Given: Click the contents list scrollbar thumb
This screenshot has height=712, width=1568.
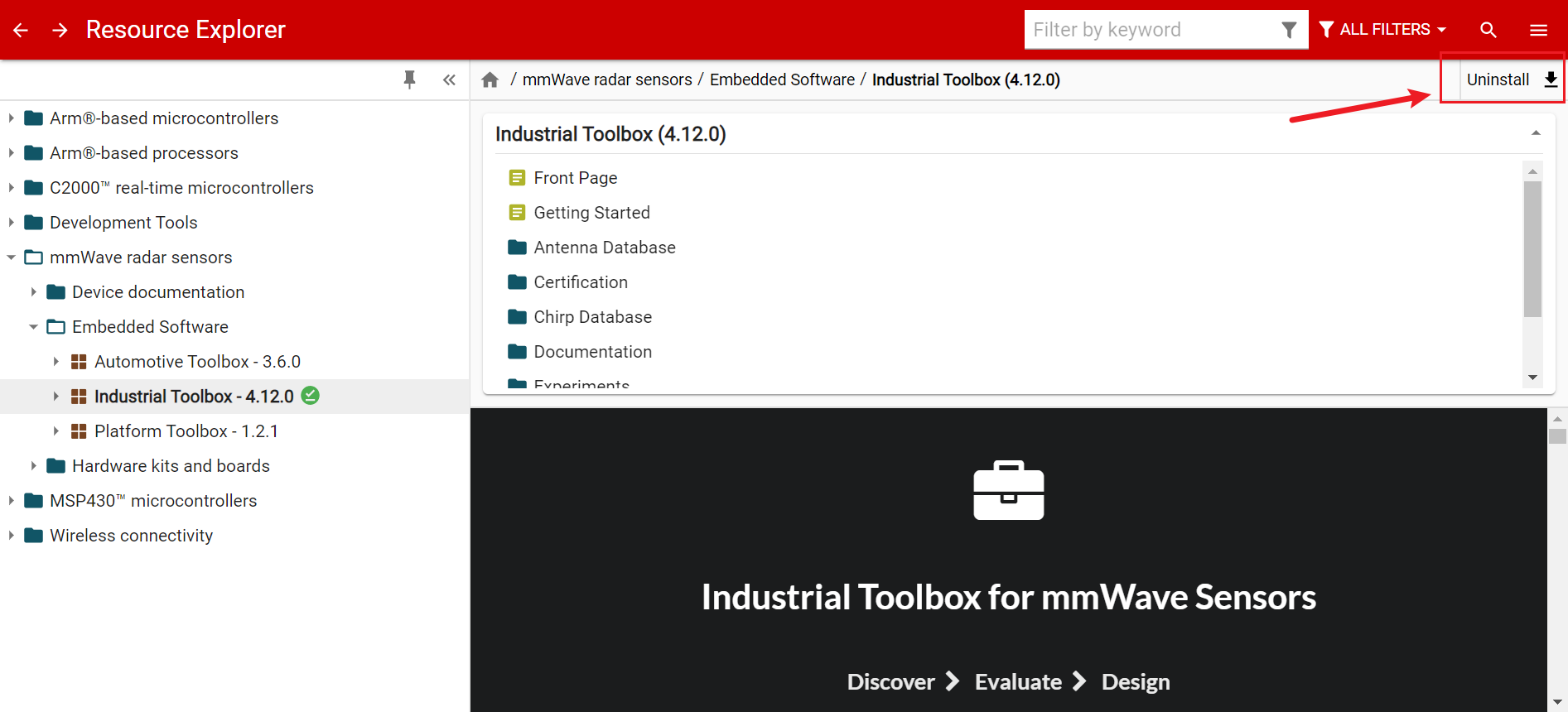Looking at the screenshot, I should (1532, 248).
